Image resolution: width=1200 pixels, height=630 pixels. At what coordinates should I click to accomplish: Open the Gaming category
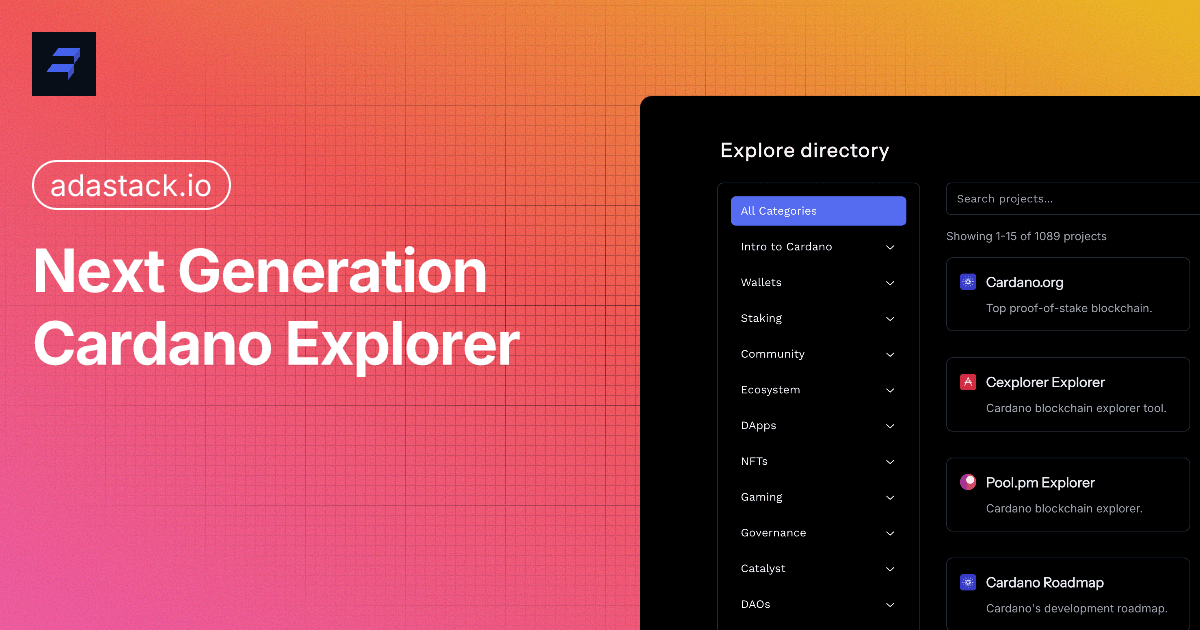point(762,497)
